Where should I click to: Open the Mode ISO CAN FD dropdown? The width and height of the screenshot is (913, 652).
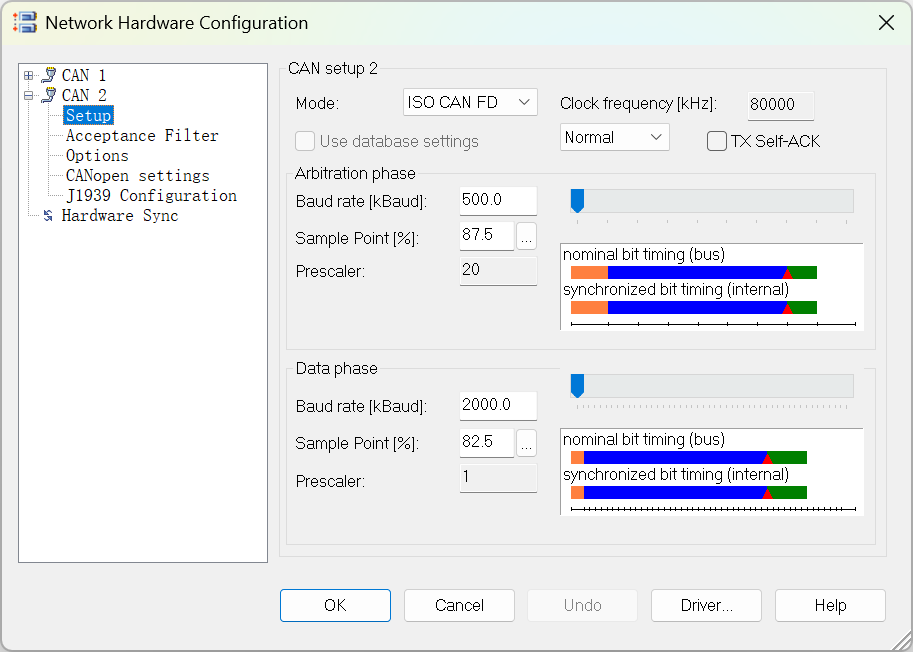coord(470,102)
